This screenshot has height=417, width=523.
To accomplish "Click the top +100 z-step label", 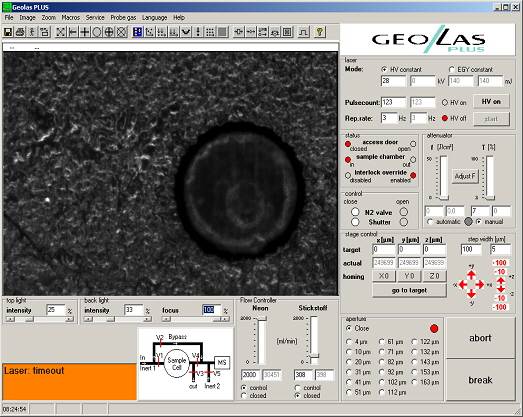I will [x=500, y=263].
